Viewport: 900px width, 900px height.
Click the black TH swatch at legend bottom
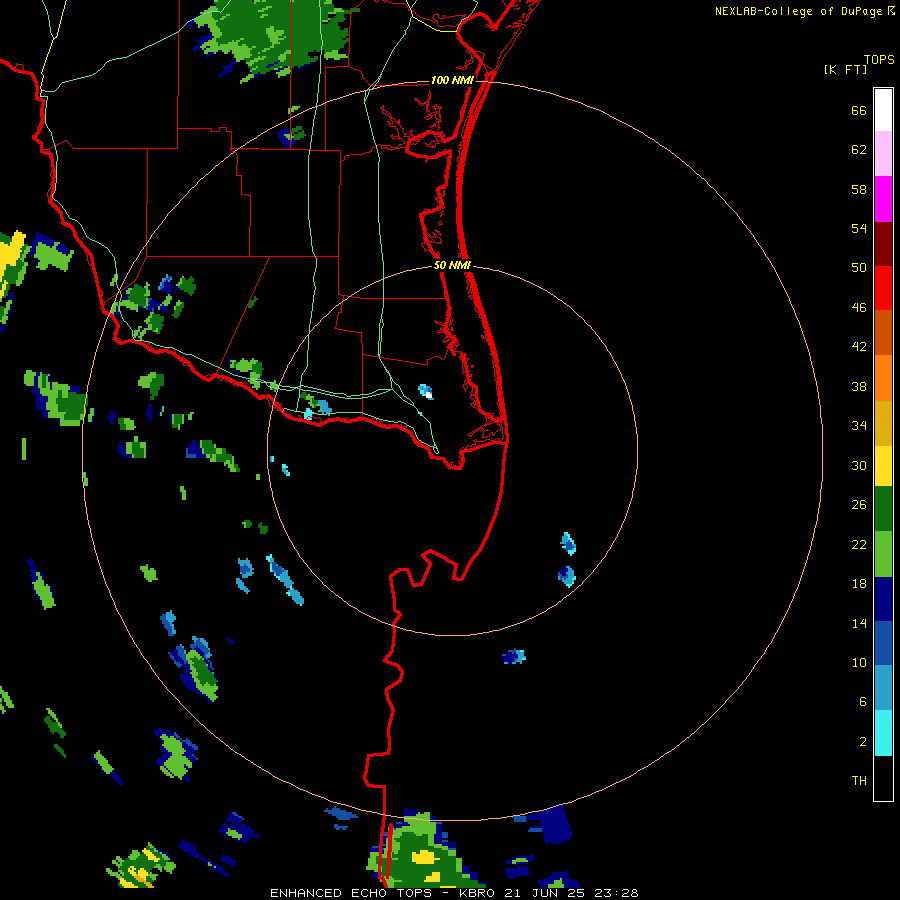[883, 778]
